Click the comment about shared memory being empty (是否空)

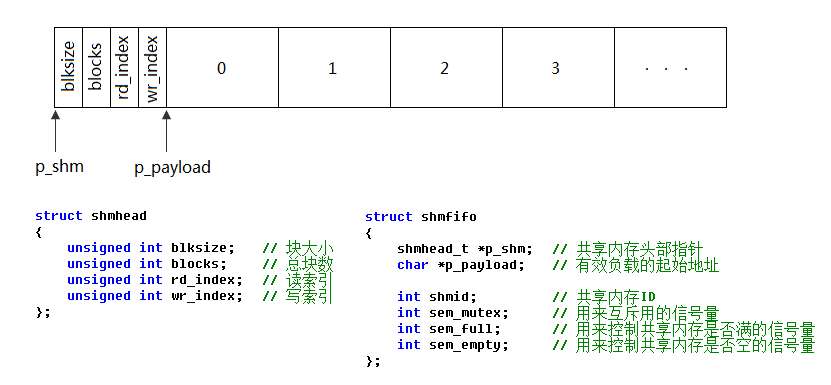click(683, 345)
